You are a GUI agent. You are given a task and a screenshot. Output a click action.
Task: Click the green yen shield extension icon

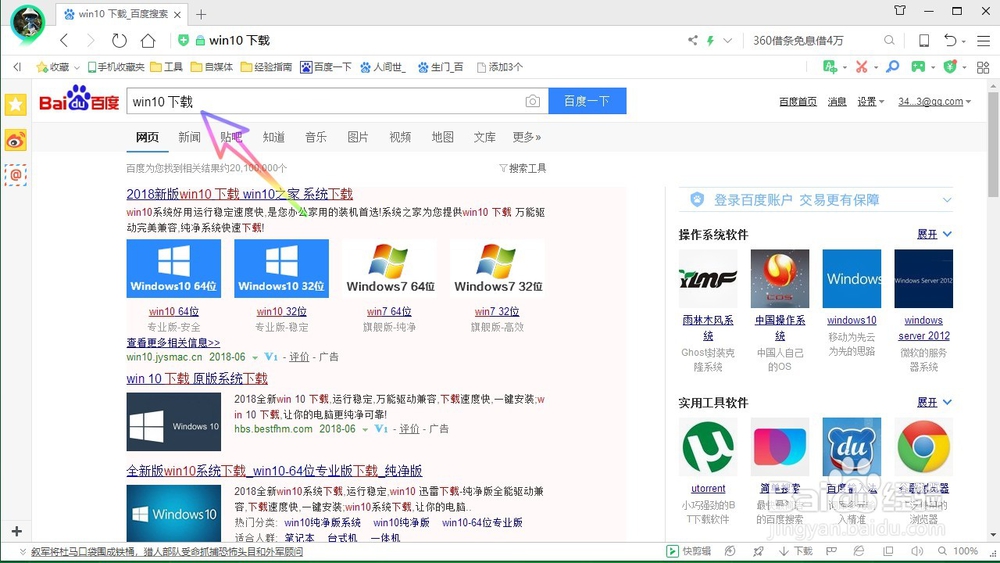click(950, 66)
